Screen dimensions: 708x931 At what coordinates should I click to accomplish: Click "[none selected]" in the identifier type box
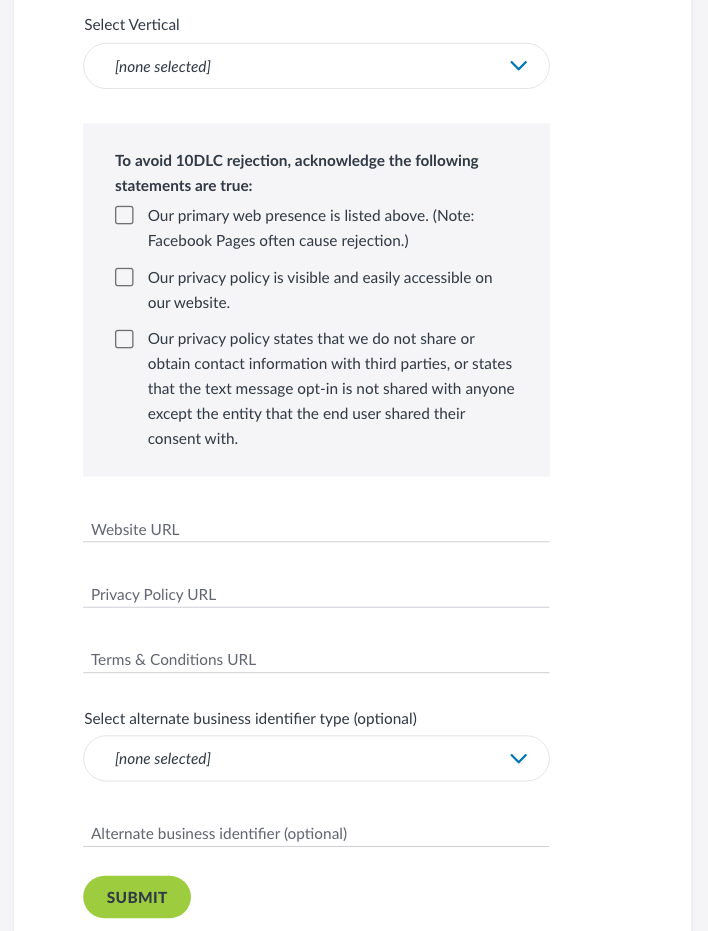[163, 759]
